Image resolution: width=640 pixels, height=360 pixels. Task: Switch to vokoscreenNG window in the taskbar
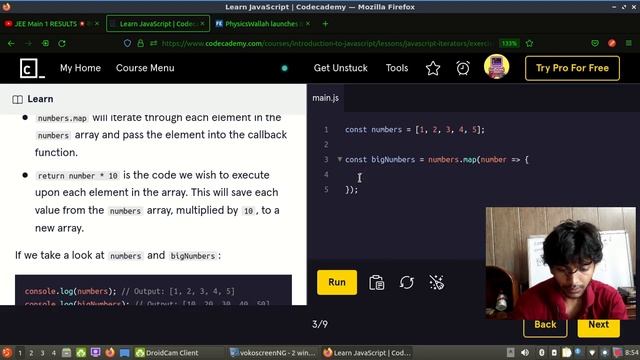point(272,352)
